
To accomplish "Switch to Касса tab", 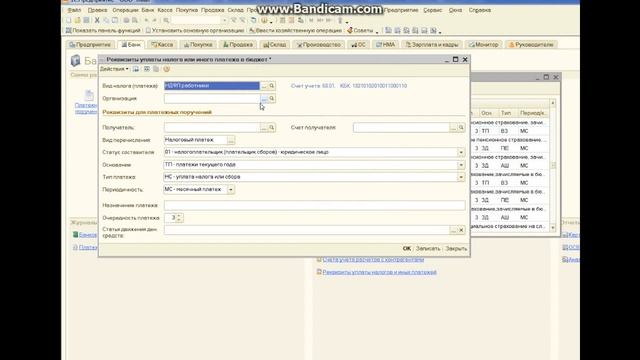I will [x=162, y=45].
